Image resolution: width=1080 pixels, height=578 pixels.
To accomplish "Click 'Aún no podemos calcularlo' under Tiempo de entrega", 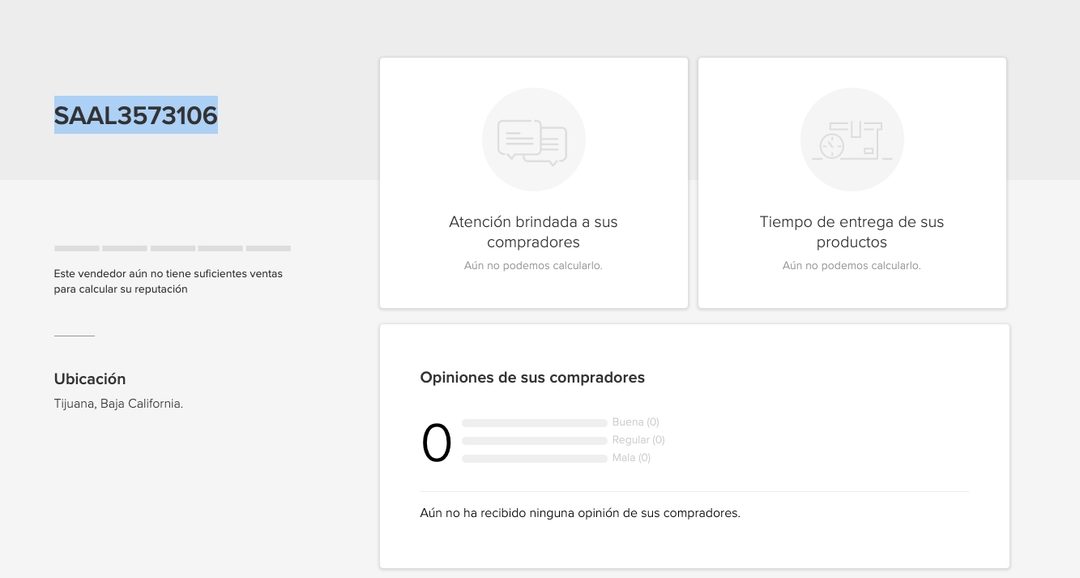I will click(851, 265).
